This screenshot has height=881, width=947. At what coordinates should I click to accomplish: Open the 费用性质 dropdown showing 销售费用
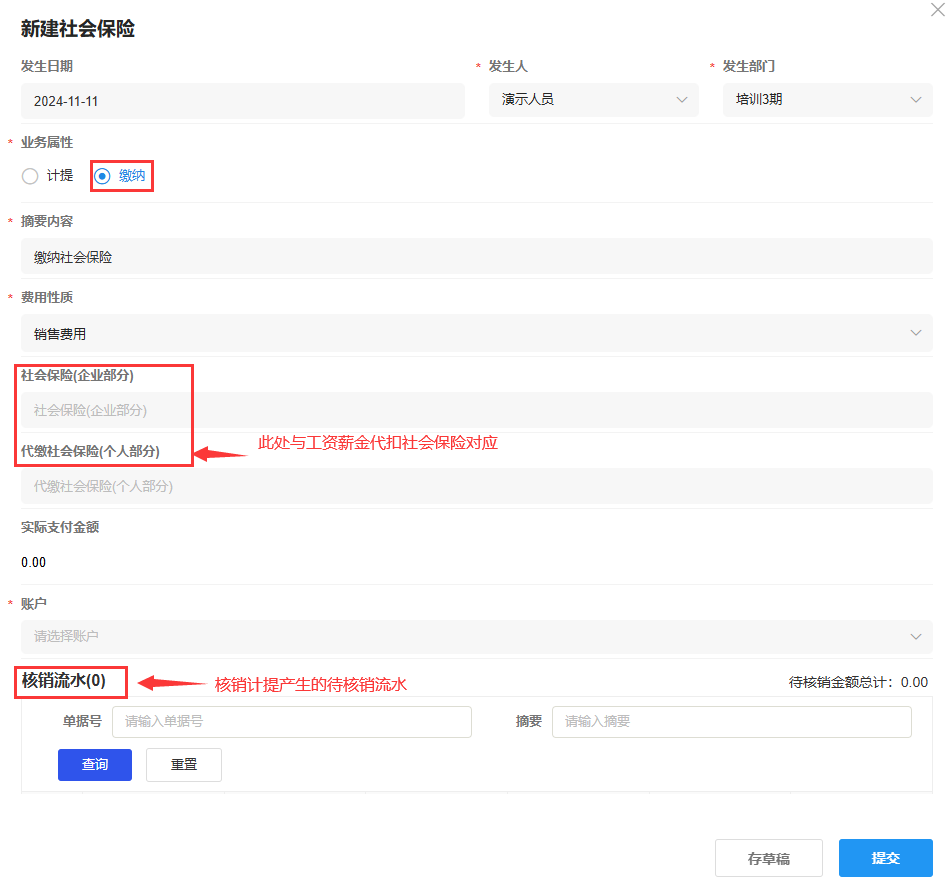tap(476, 333)
